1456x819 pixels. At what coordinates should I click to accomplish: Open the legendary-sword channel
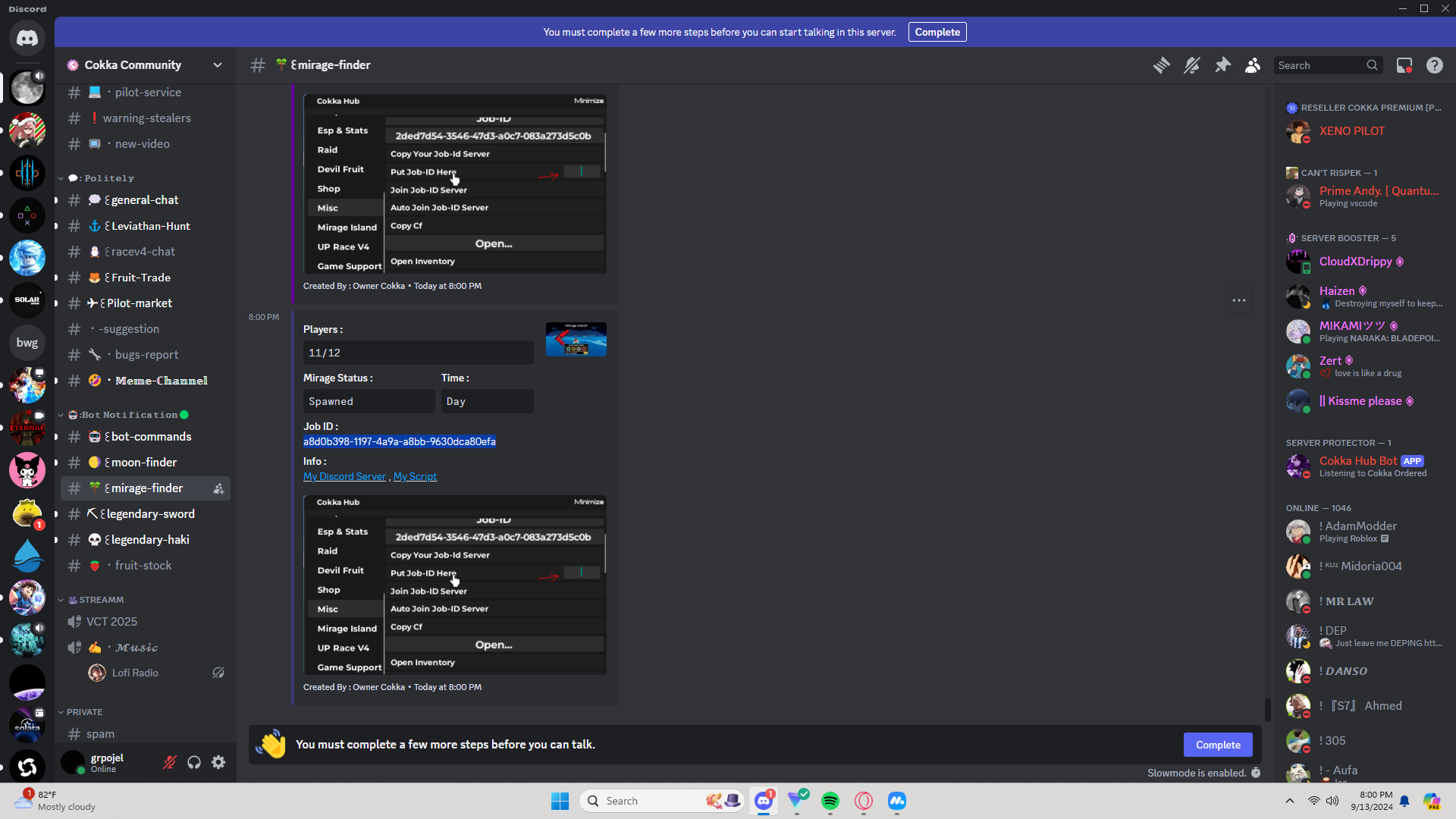tap(146, 514)
